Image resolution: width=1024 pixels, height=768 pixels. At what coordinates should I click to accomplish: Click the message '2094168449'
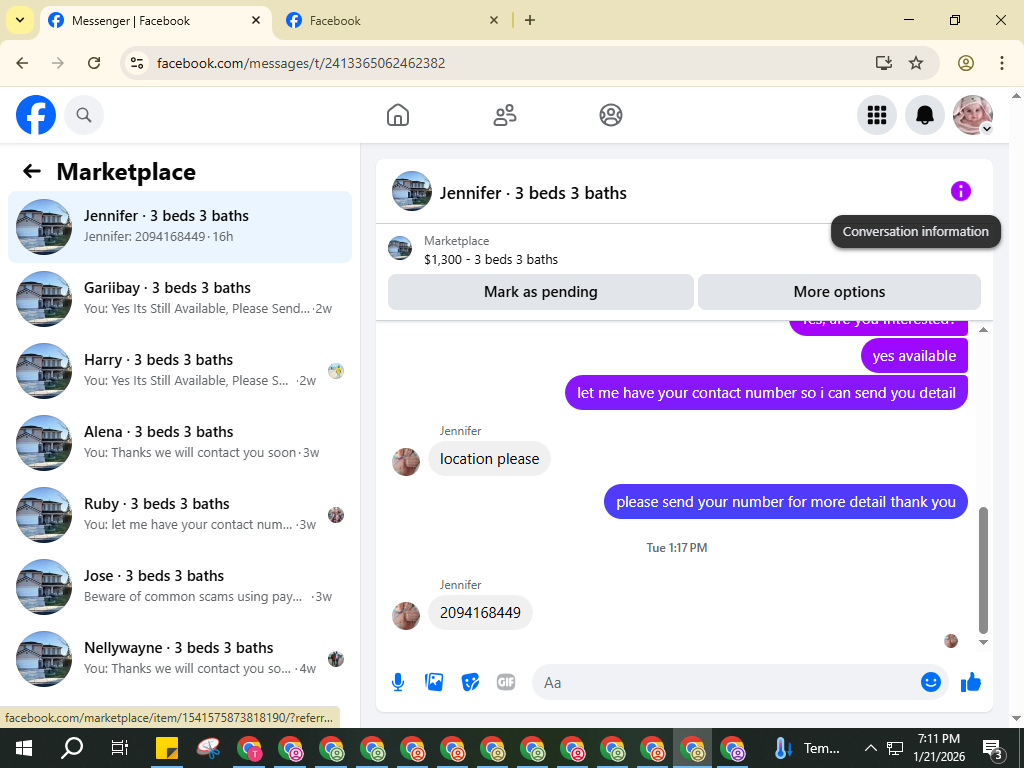click(x=480, y=613)
